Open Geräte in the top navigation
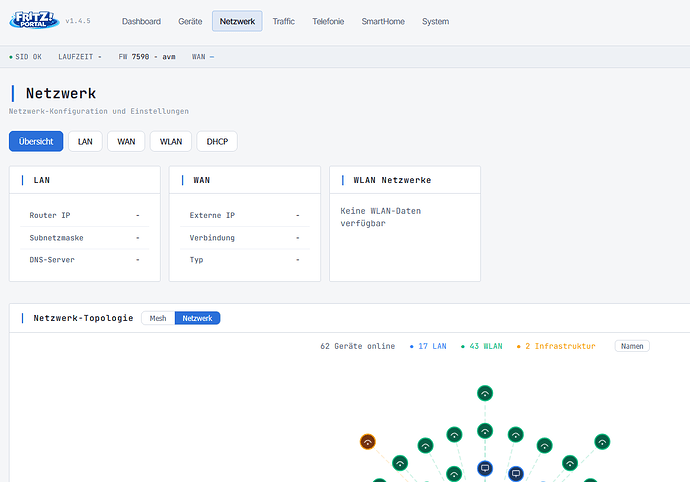The width and height of the screenshot is (690, 482). point(190,21)
